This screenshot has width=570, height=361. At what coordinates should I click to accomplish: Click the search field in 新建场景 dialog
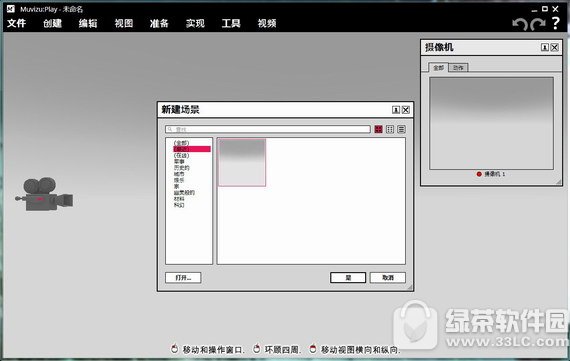click(268, 129)
